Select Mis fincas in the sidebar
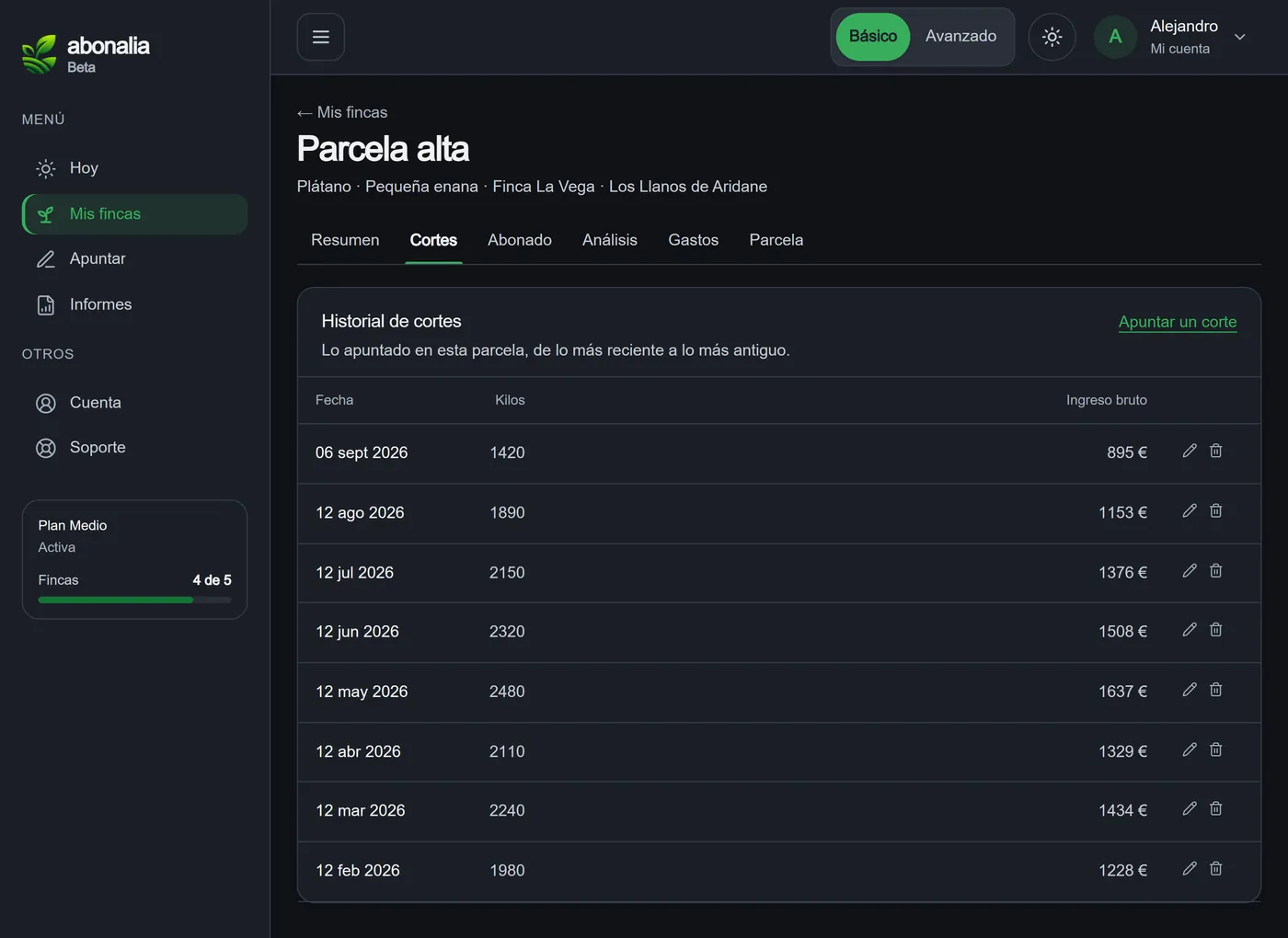 click(134, 214)
